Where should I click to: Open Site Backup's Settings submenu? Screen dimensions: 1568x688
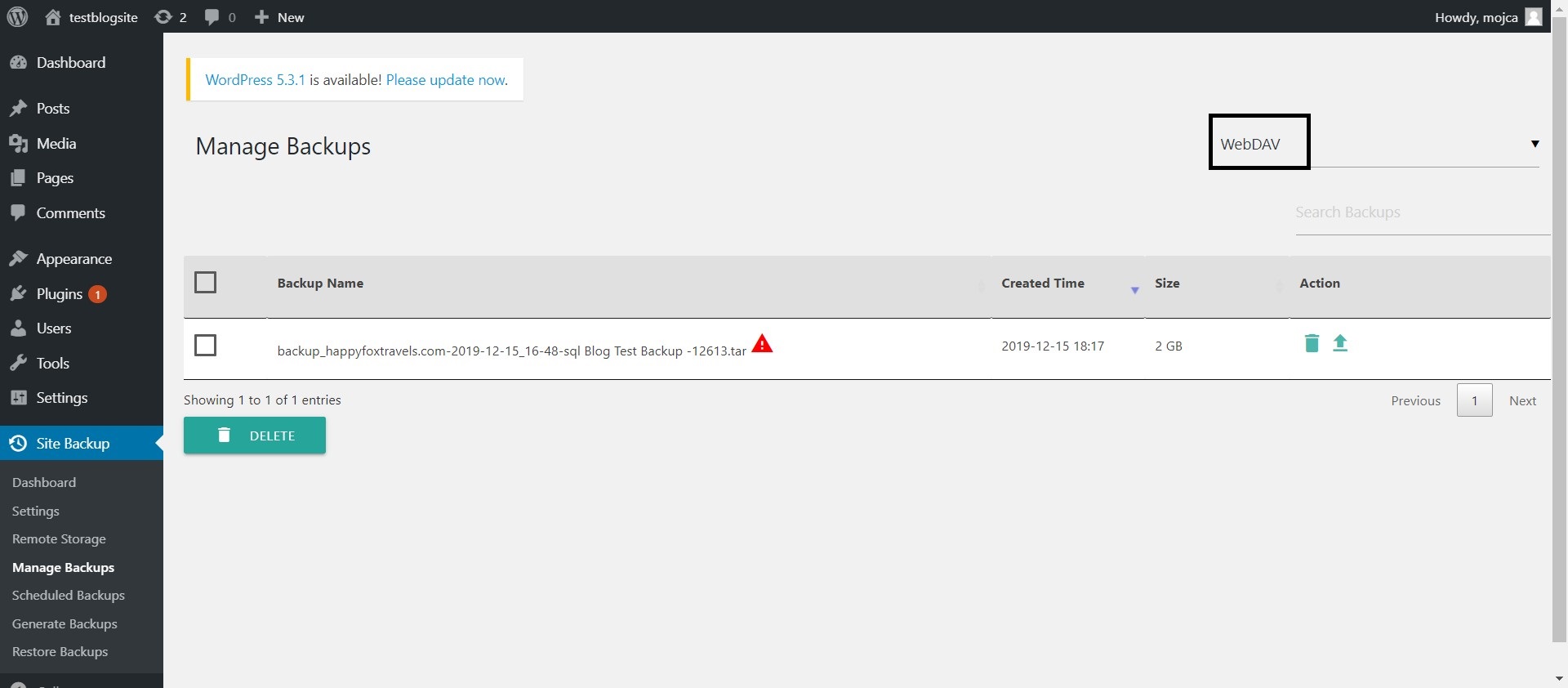pos(36,512)
